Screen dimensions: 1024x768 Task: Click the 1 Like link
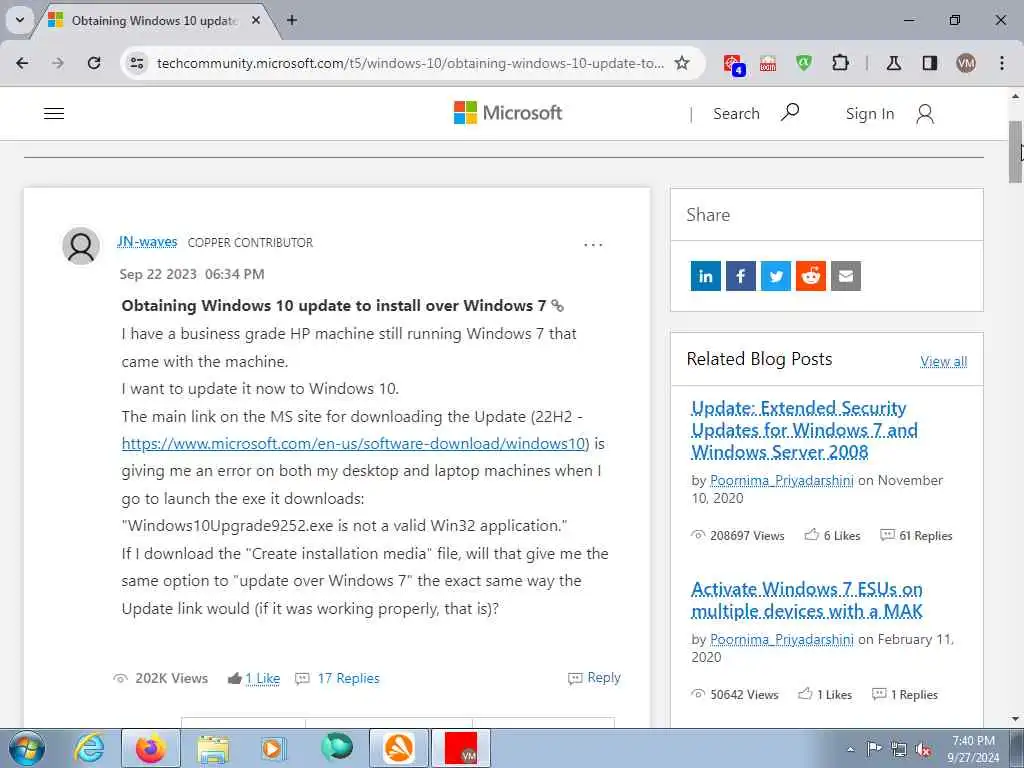[x=263, y=679]
